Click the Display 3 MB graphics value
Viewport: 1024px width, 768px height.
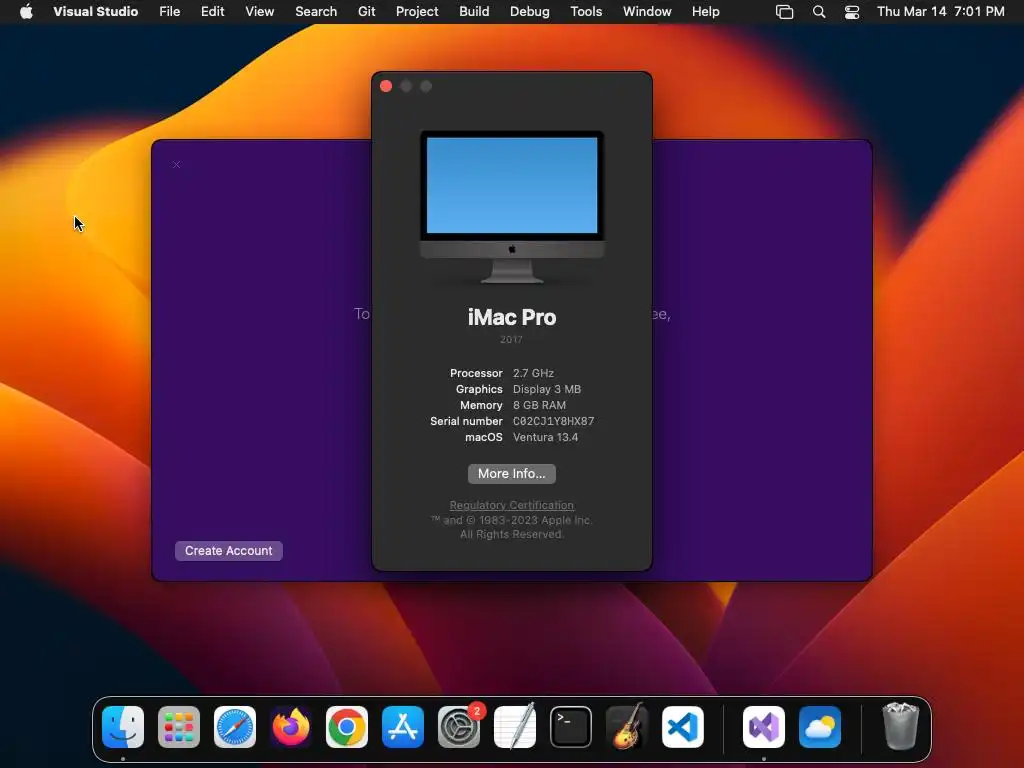[x=547, y=389]
